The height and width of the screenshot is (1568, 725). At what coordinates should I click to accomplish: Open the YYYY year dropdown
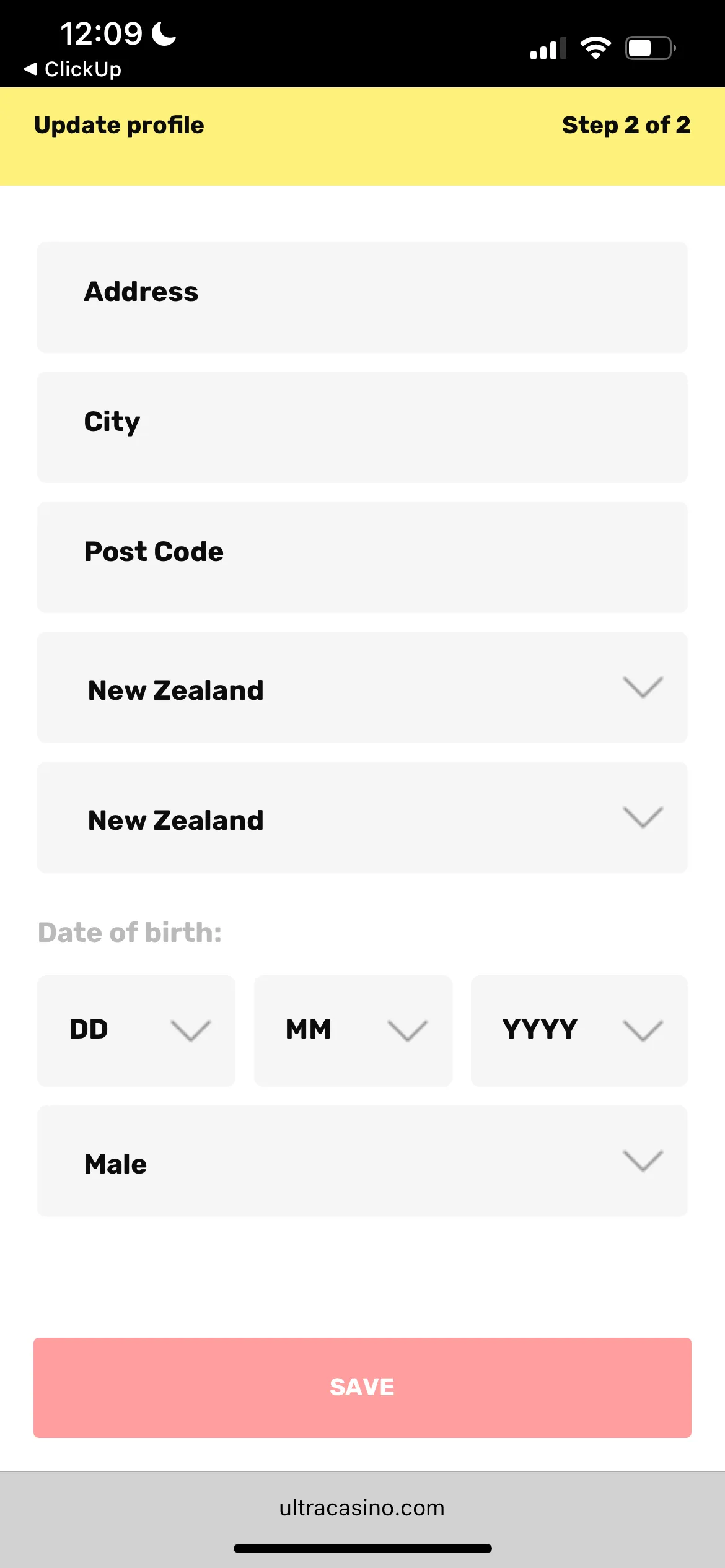coord(579,1030)
